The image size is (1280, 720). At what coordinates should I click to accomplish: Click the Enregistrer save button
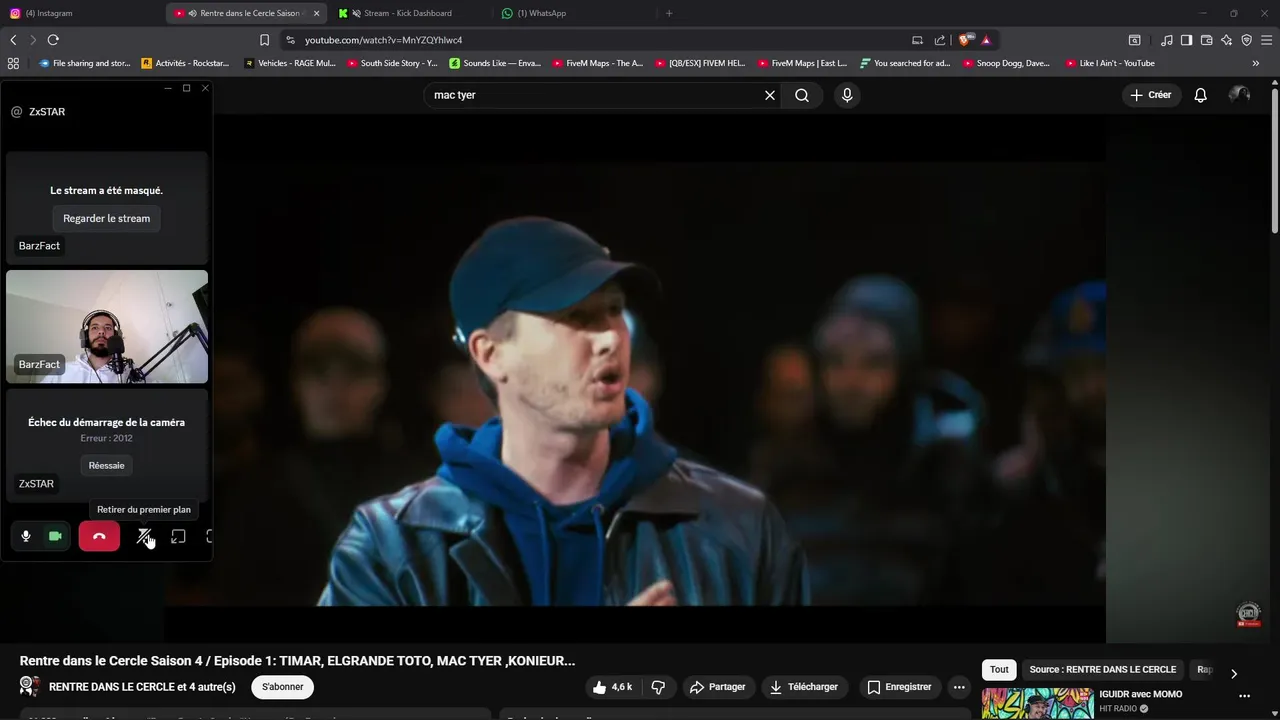tap(900, 687)
